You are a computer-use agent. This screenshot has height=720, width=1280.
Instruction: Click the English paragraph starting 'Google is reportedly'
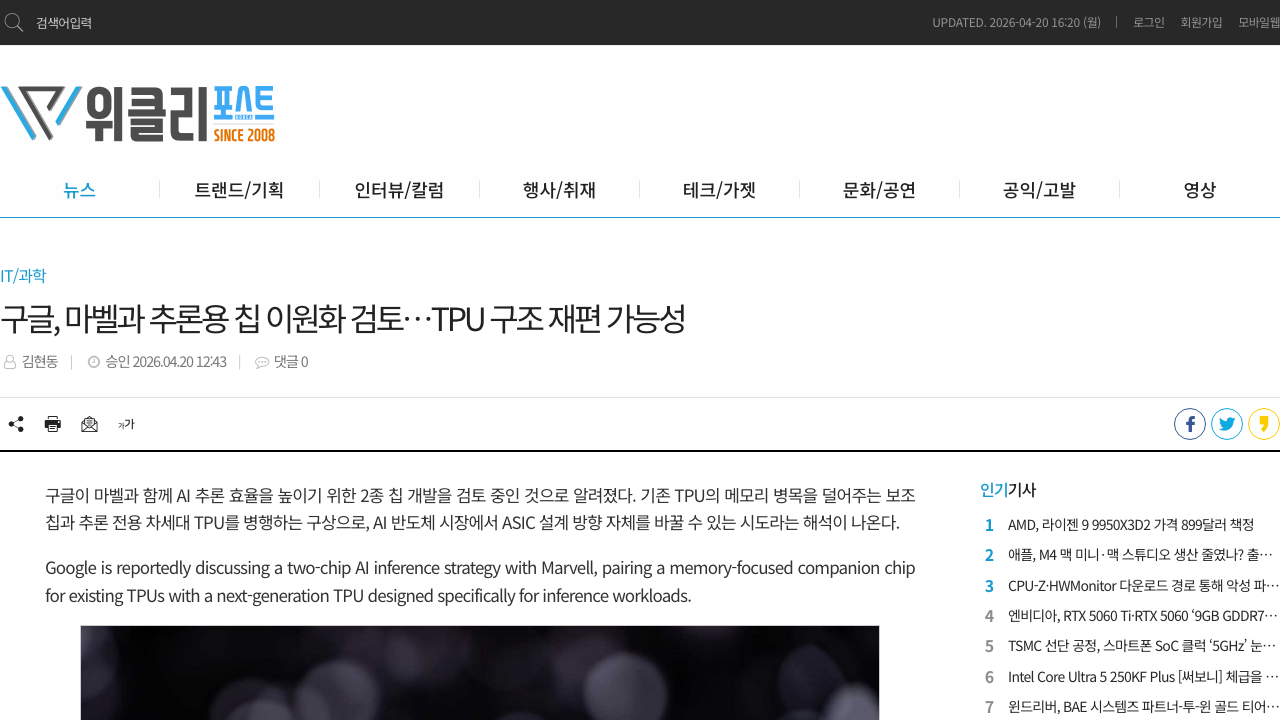coord(480,582)
